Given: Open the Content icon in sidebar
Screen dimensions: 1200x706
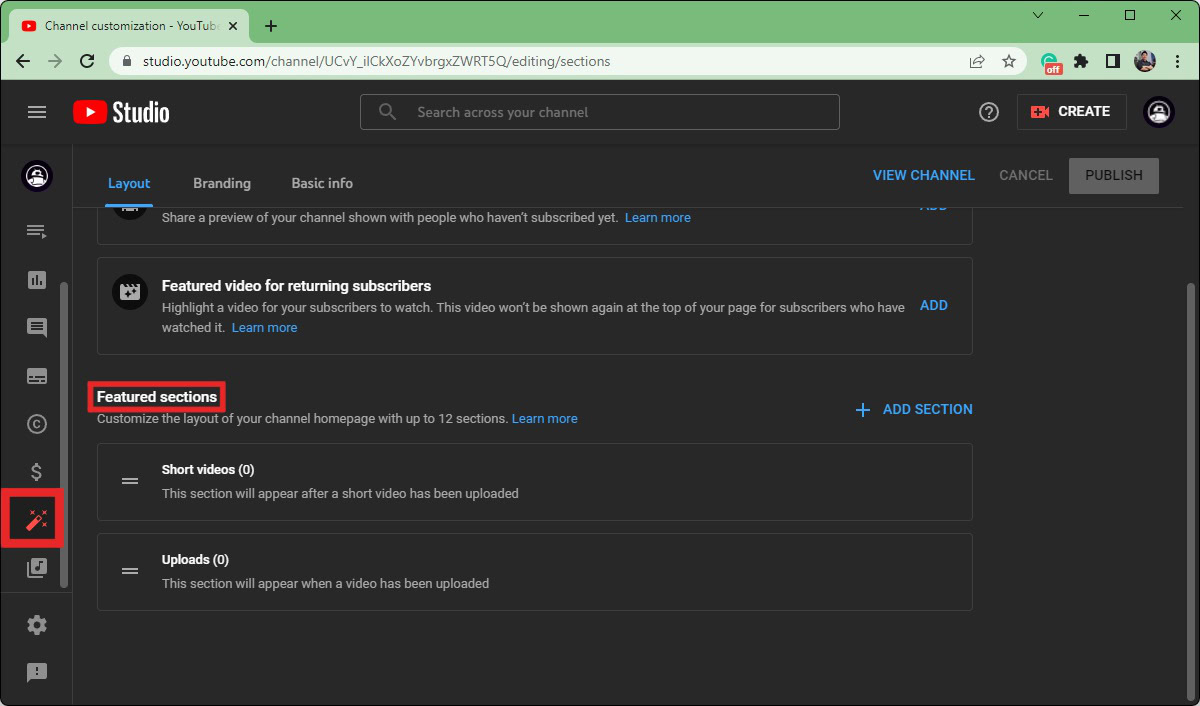Looking at the screenshot, I should [37, 232].
